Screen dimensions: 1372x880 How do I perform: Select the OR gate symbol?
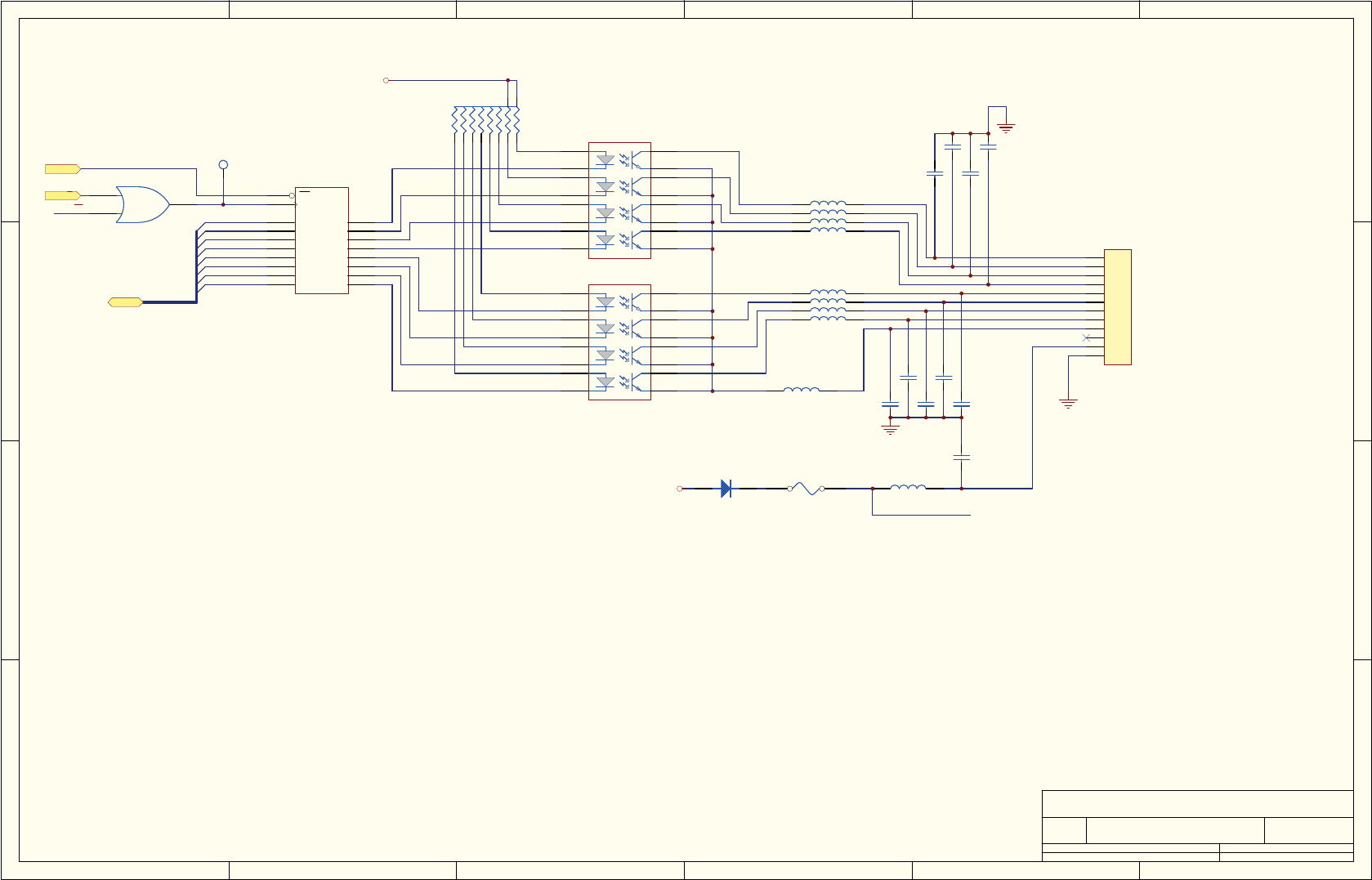(x=143, y=204)
